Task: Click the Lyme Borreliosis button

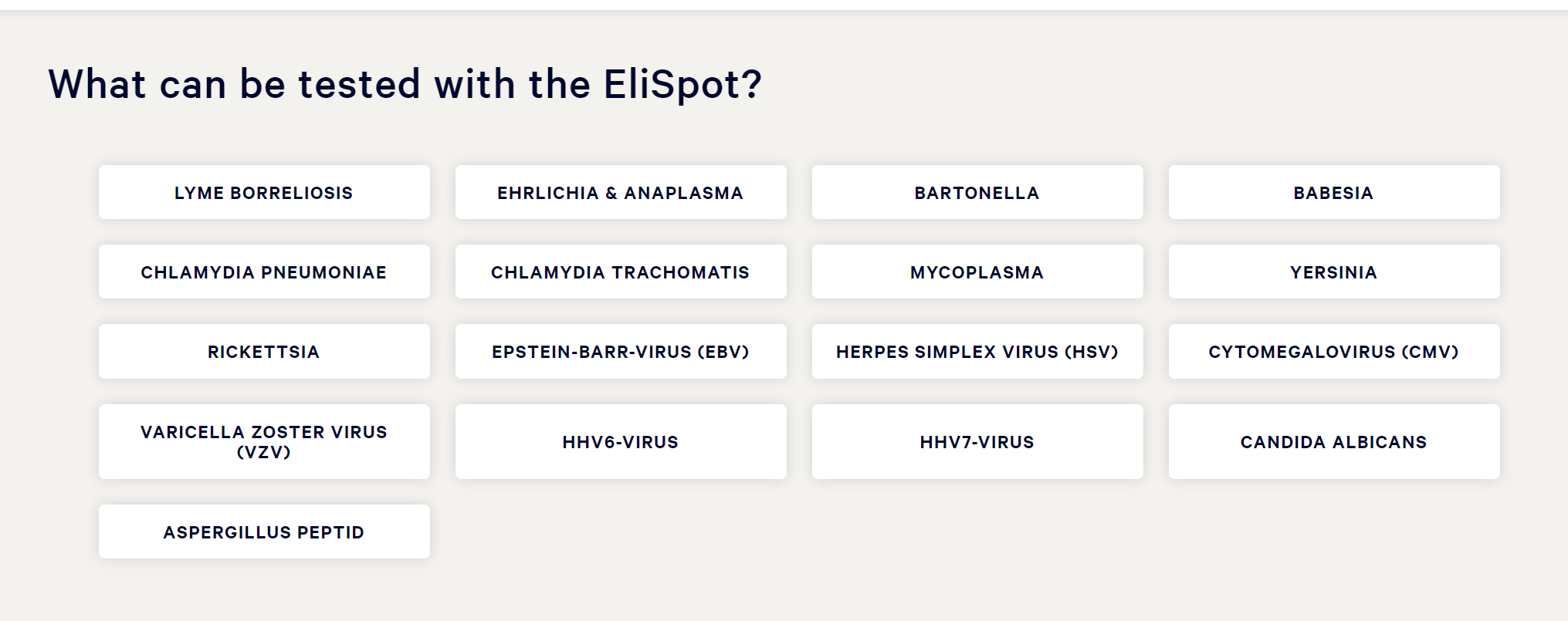Action: click(264, 192)
